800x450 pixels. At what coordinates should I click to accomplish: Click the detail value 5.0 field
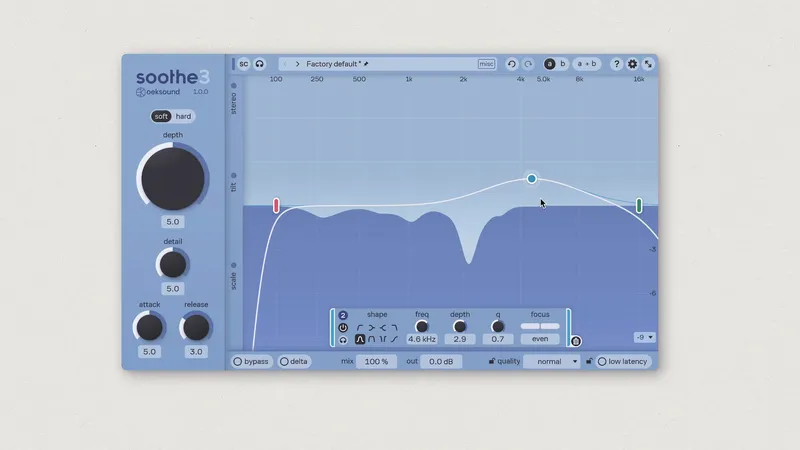(x=173, y=289)
